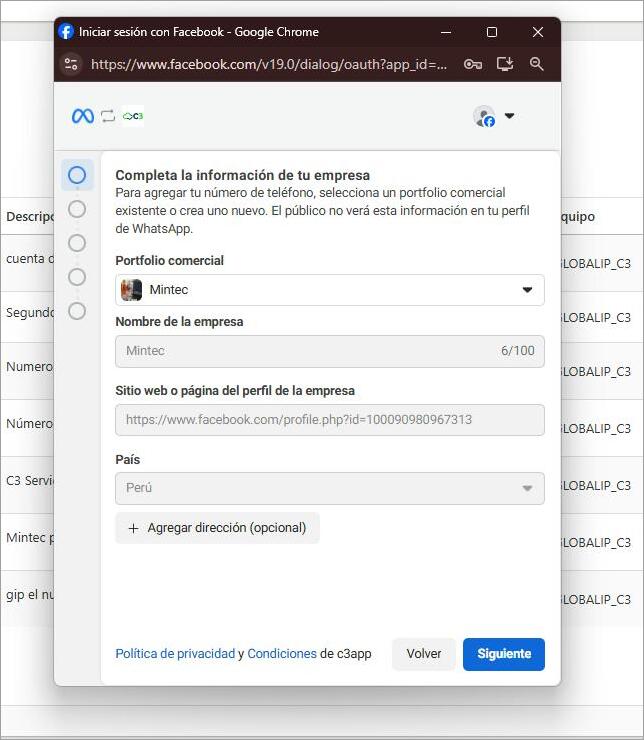The width and height of the screenshot is (644, 740).
Task: Maximize the Facebook login popup window
Action: 492,32
